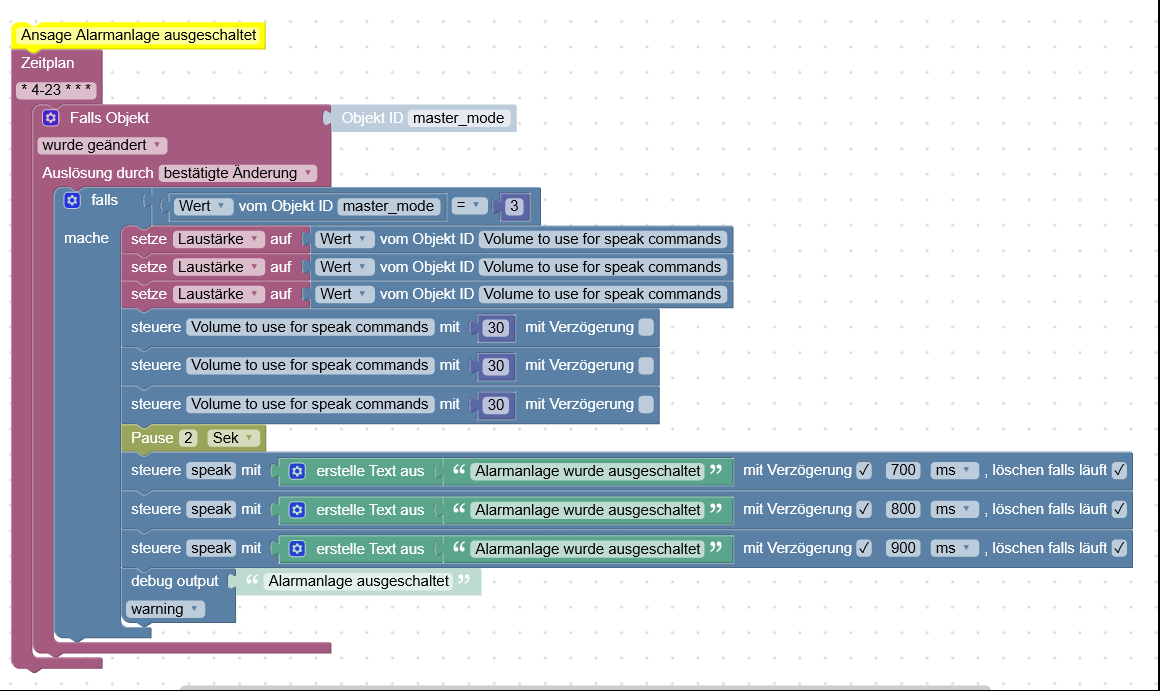Screen dimensions: 1160x691
Task: Open the Sek unit dropdown in Pause block
Action: [x=234, y=438]
